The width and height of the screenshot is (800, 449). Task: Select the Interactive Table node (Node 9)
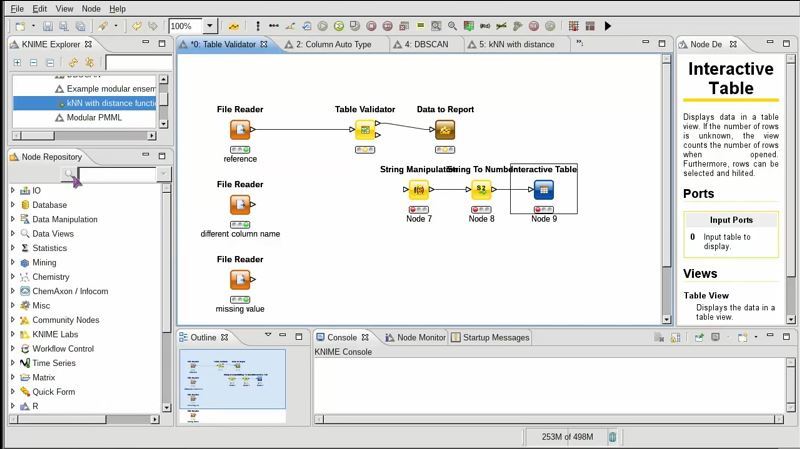[x=544, y=190]
